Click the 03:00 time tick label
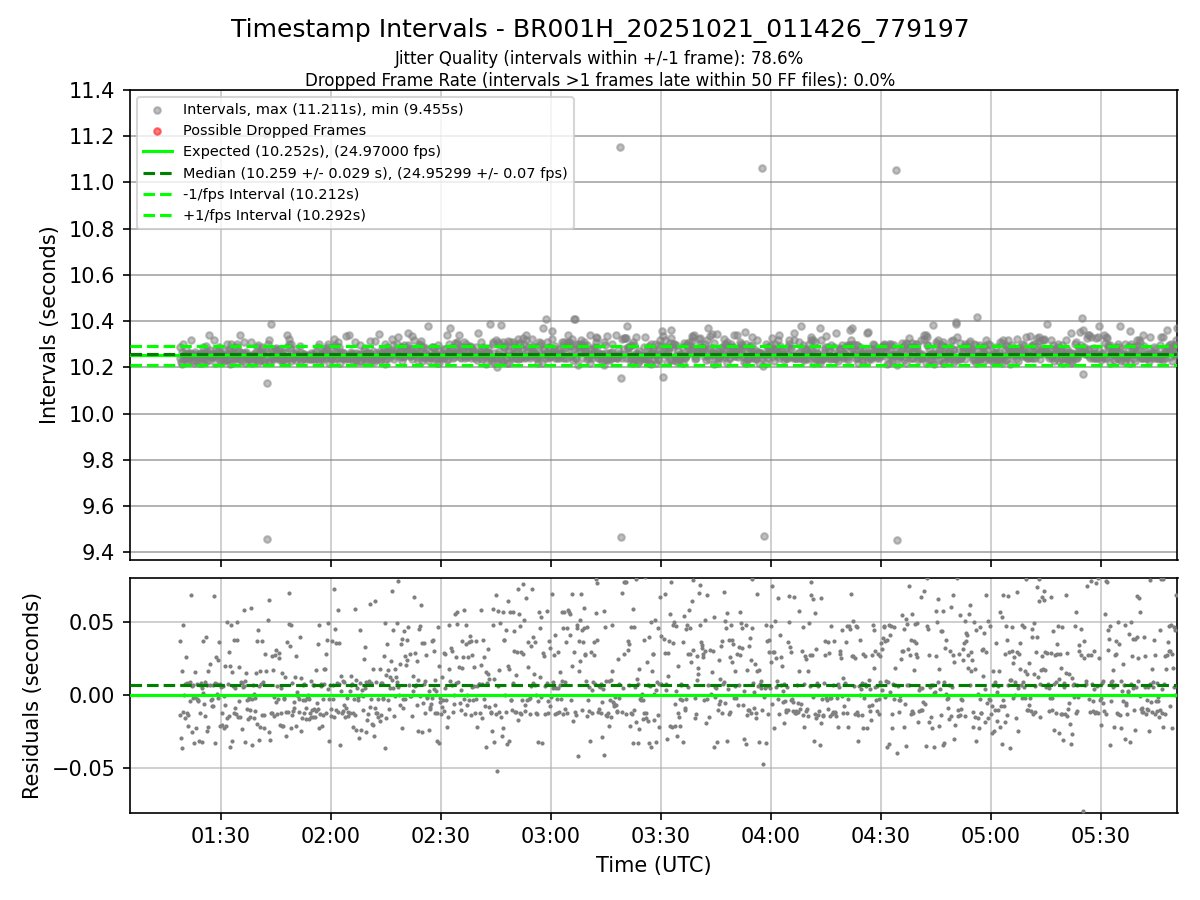 pos(550,834)
